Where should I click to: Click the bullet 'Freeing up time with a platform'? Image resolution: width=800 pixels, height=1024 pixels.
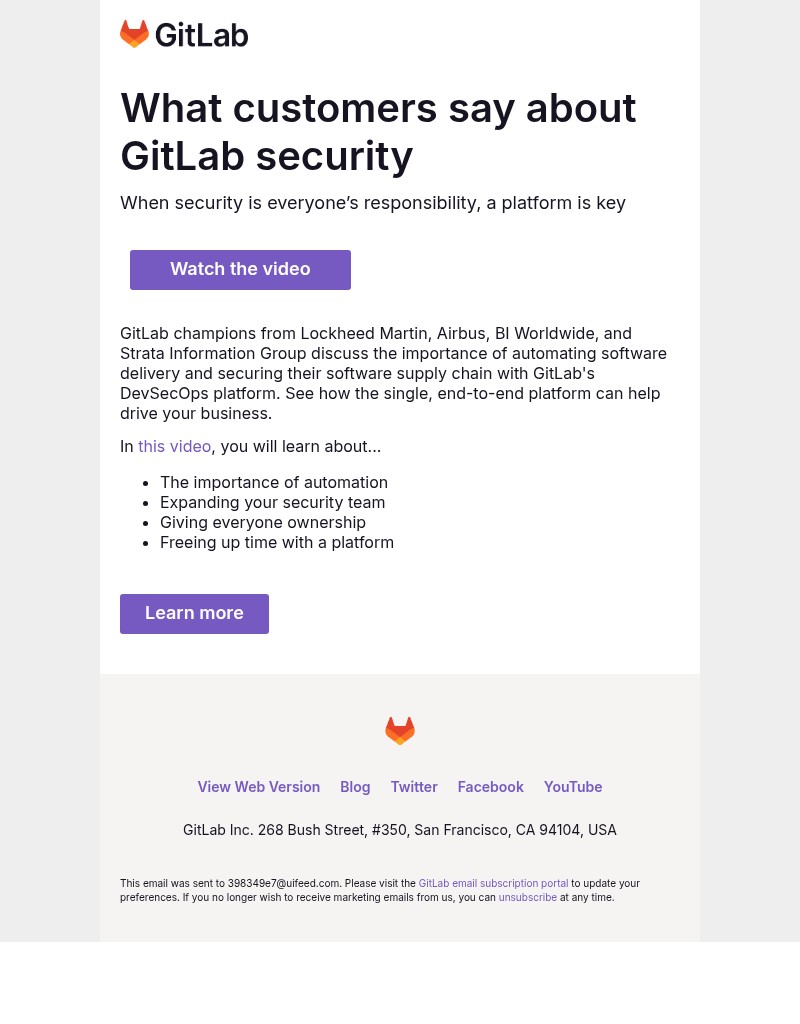[277, 542]
